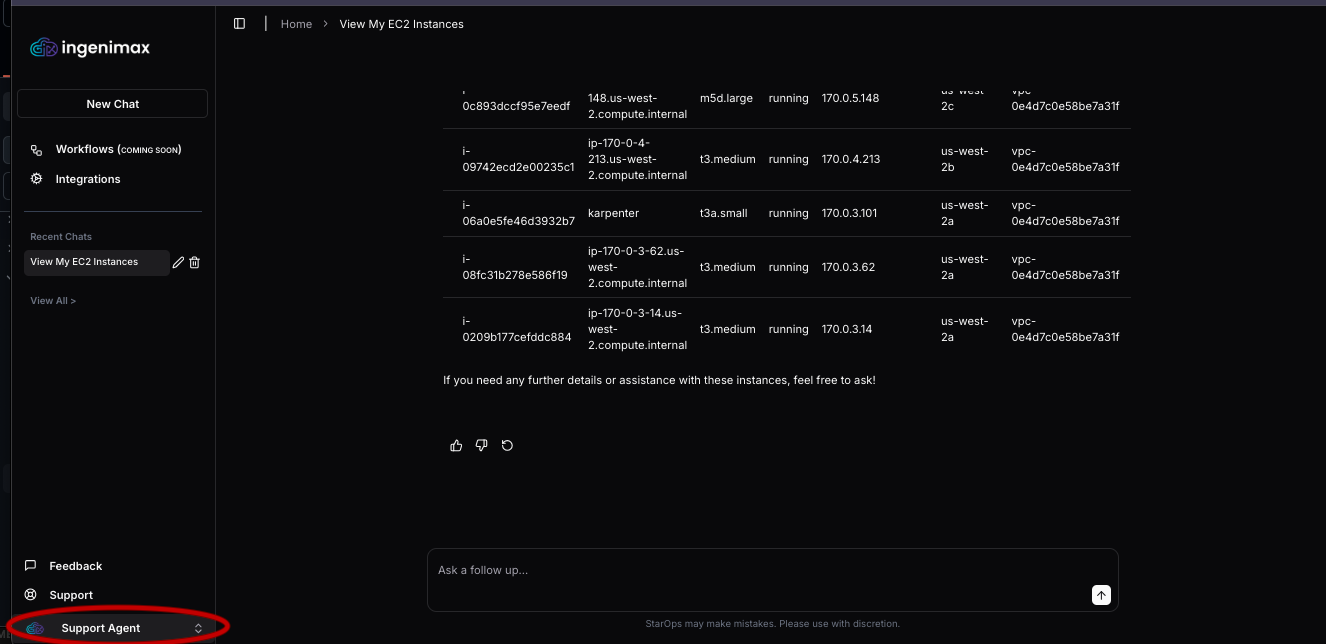This screenshot has width=1326, height=644.
Task: Click the thumbs up icon
Action: click(456, 446)
